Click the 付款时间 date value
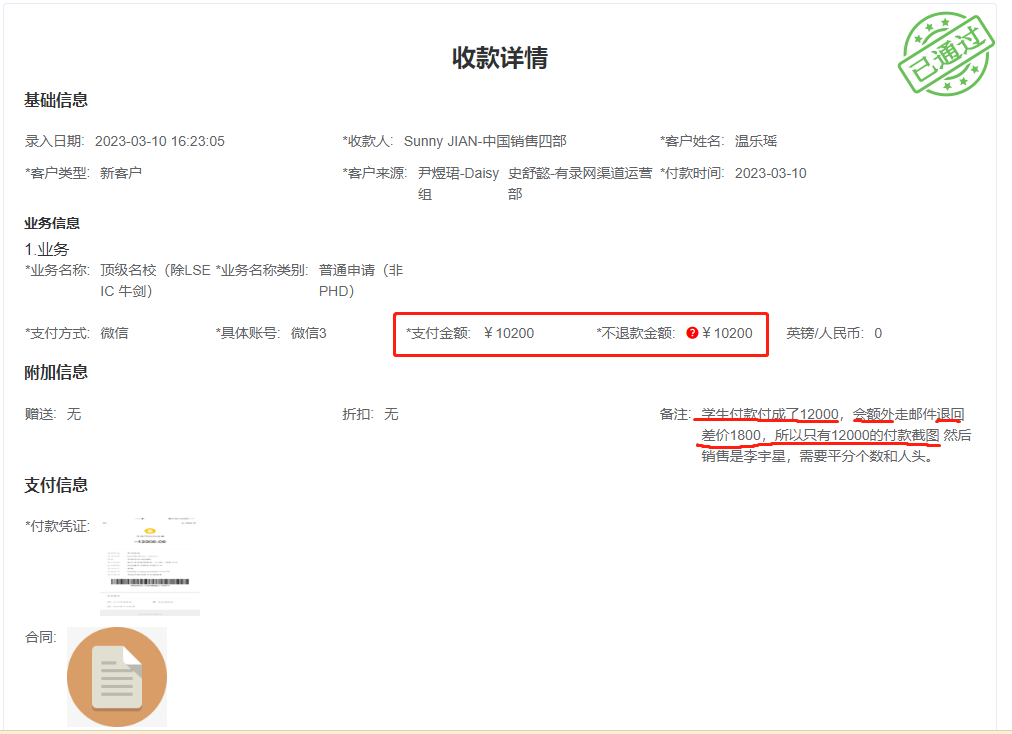Viewport: 1012px width, 734px height. coord(770,173)
